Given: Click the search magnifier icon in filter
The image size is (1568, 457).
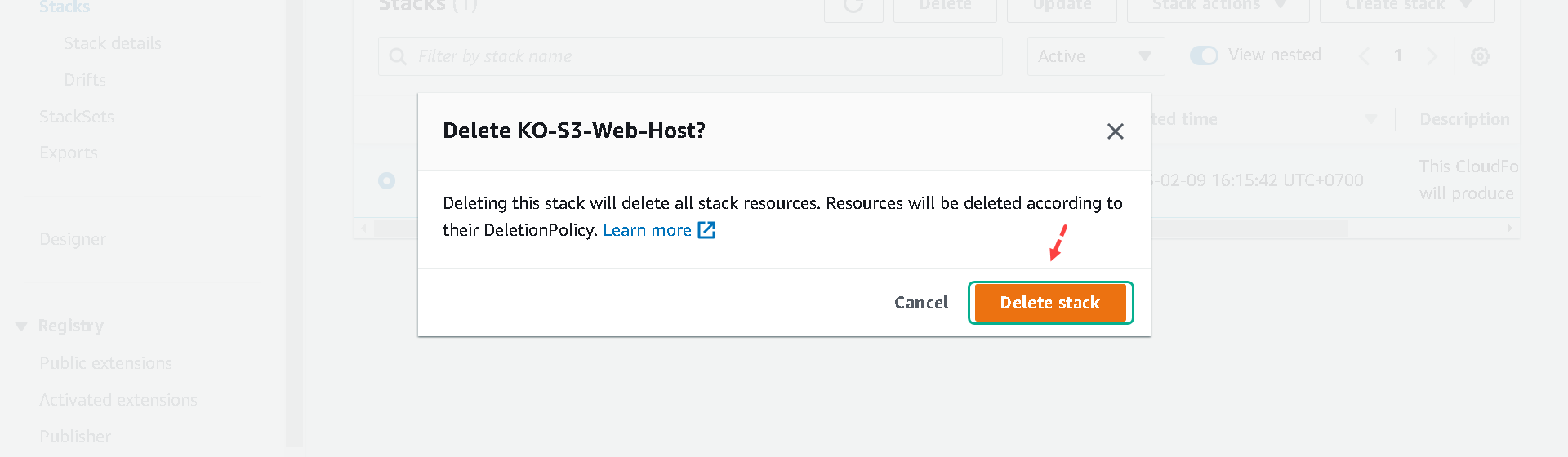Looking at the screenshot, I should click(x=398, y=56).
